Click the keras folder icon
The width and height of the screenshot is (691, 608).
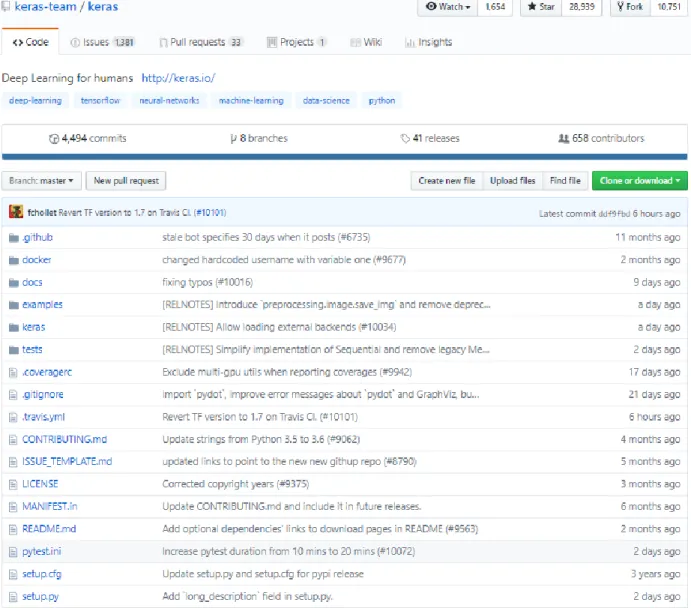[x=14, y=327]
